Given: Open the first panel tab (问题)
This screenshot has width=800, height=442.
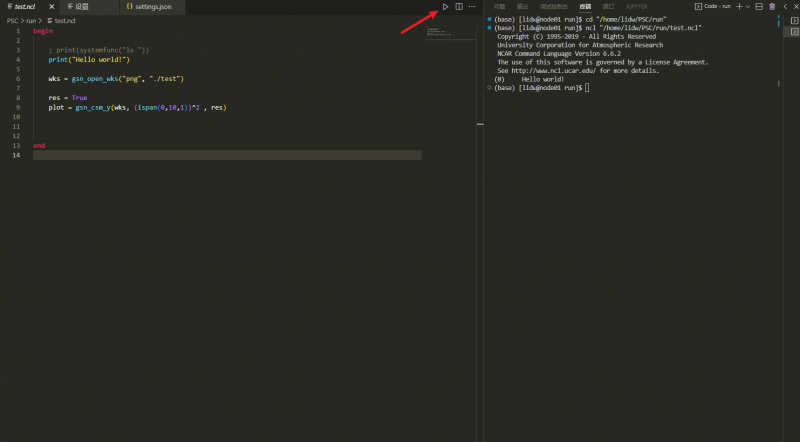Looking at the screenshot, I should (x=499, y=7).
